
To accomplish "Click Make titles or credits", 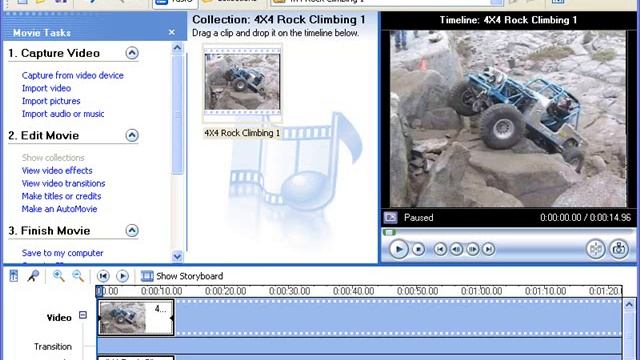I will (x=61, y=196).
